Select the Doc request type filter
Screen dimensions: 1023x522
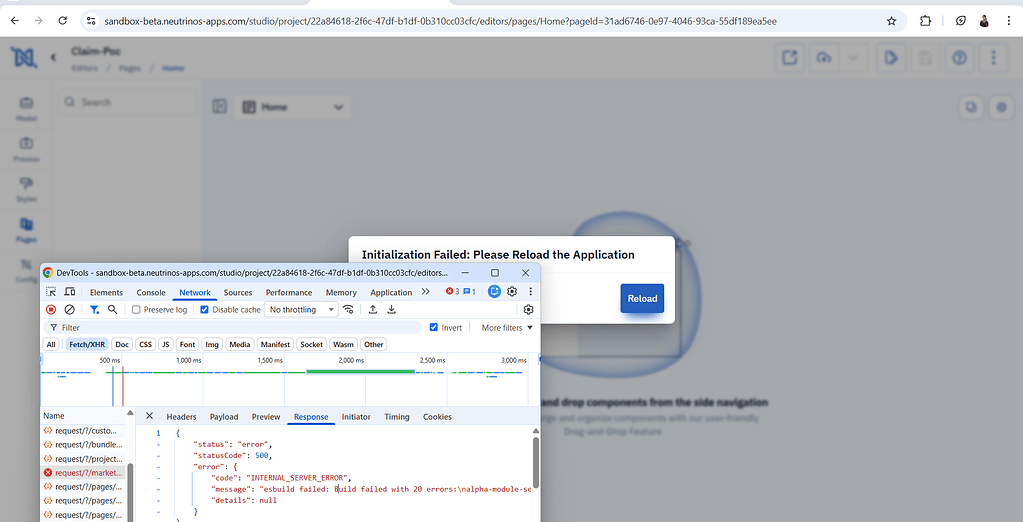(x=122, y=345)
